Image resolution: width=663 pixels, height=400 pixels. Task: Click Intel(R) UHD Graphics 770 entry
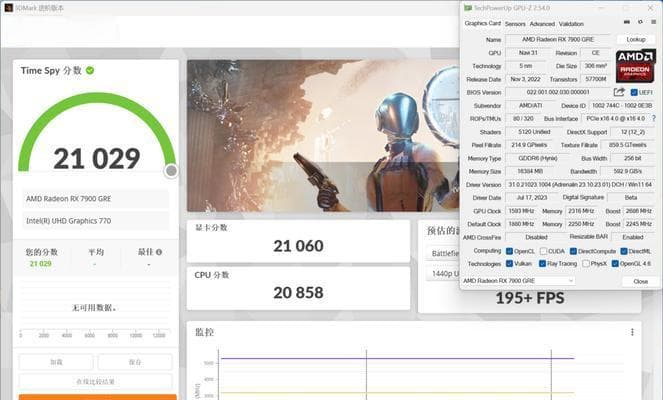[96, 221]
